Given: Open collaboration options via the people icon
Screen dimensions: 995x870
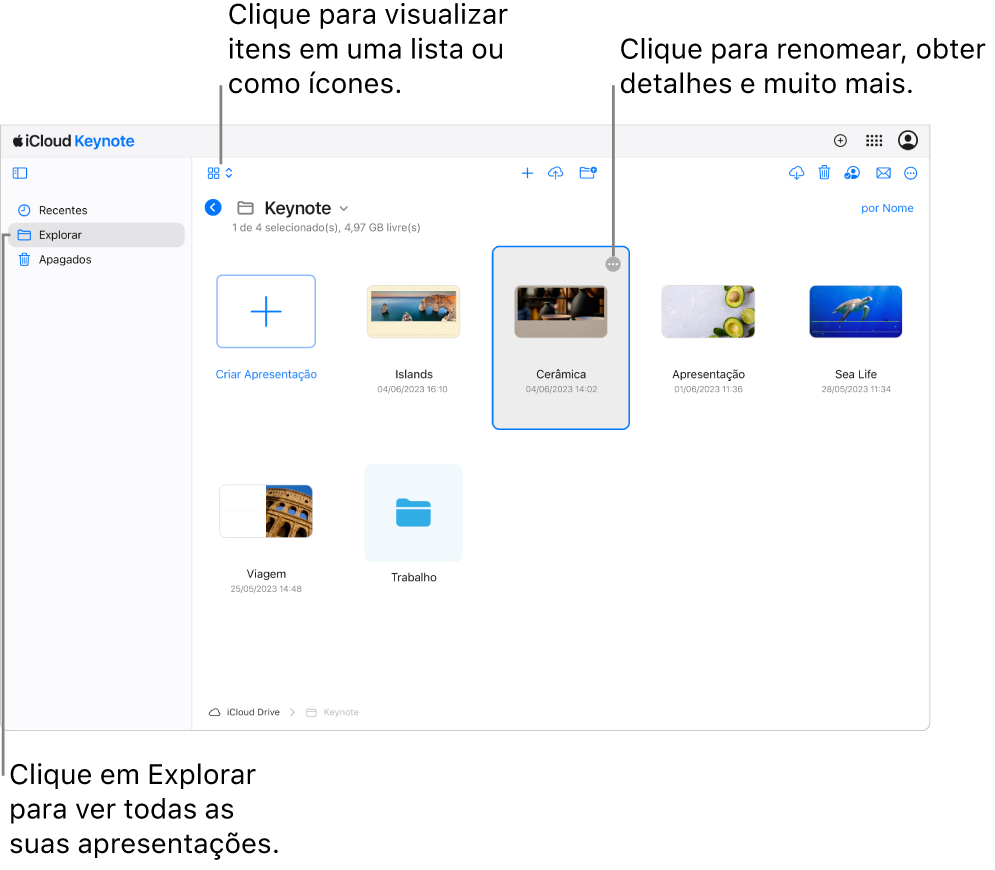Looking at the screenshot, I should click(x=852, y=173).
